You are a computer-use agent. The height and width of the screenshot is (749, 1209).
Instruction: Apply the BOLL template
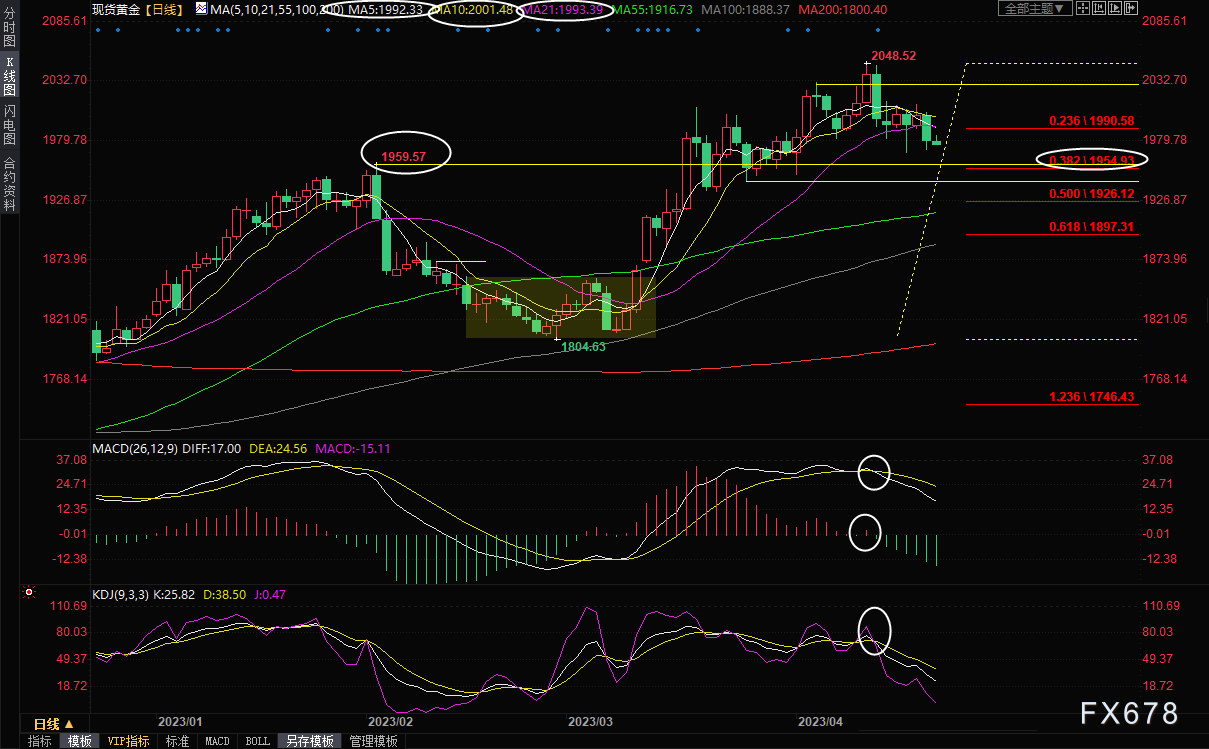coord(257,741)
